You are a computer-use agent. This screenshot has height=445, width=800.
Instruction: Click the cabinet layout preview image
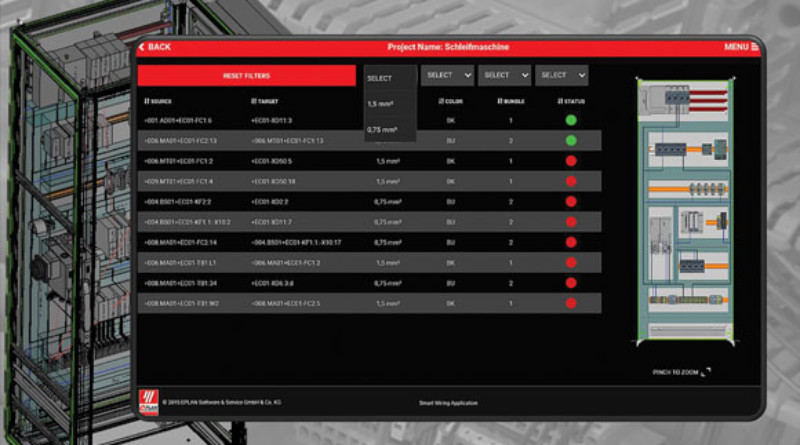tap(685, 212)
